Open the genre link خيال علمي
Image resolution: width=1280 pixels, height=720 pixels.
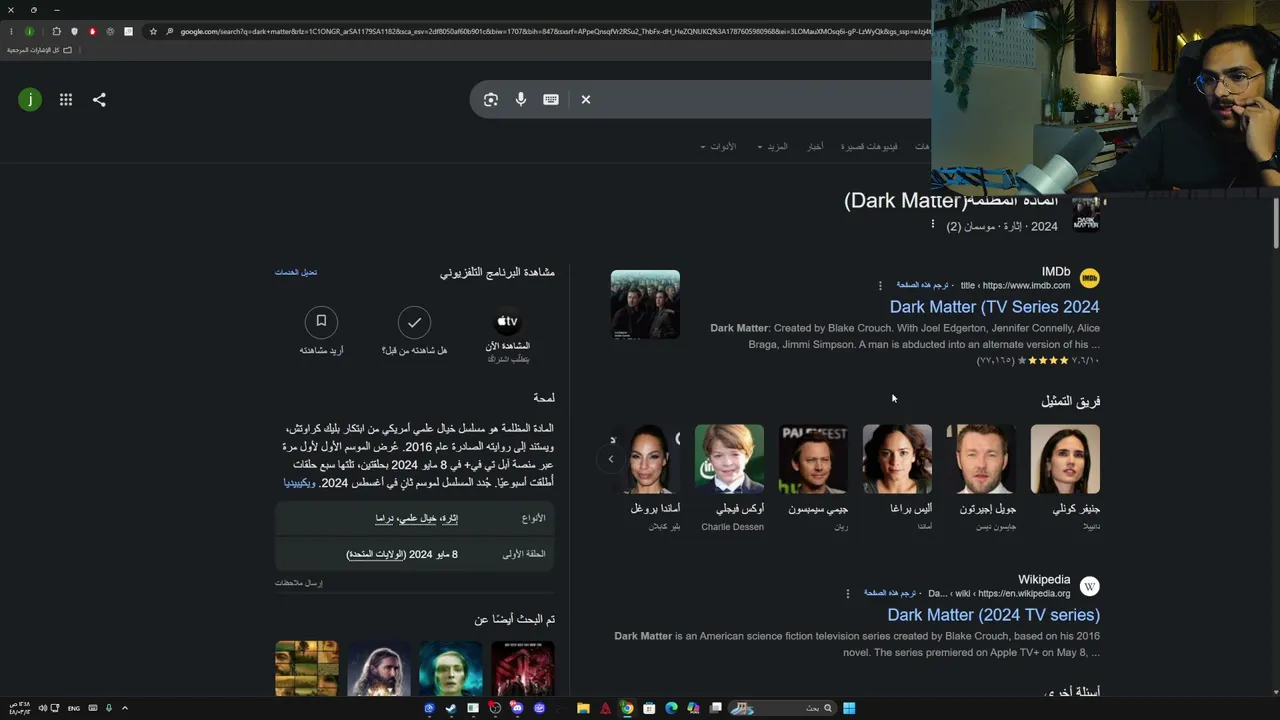(x=417, y=519)
